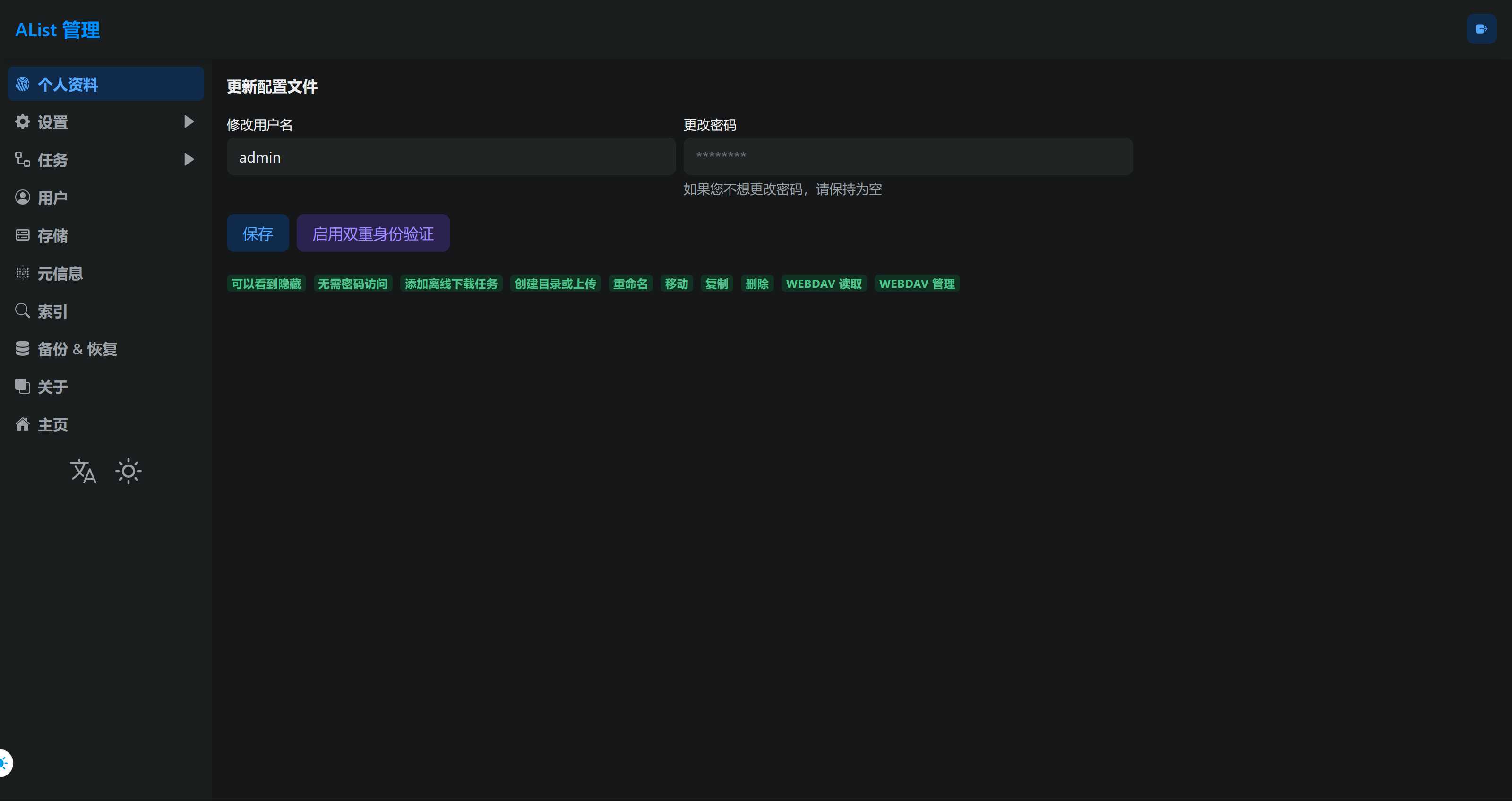The width and height of the screenshot is (1512, 801).
Task: Toggle light mode with sun icon
Action: coord(128,472)
